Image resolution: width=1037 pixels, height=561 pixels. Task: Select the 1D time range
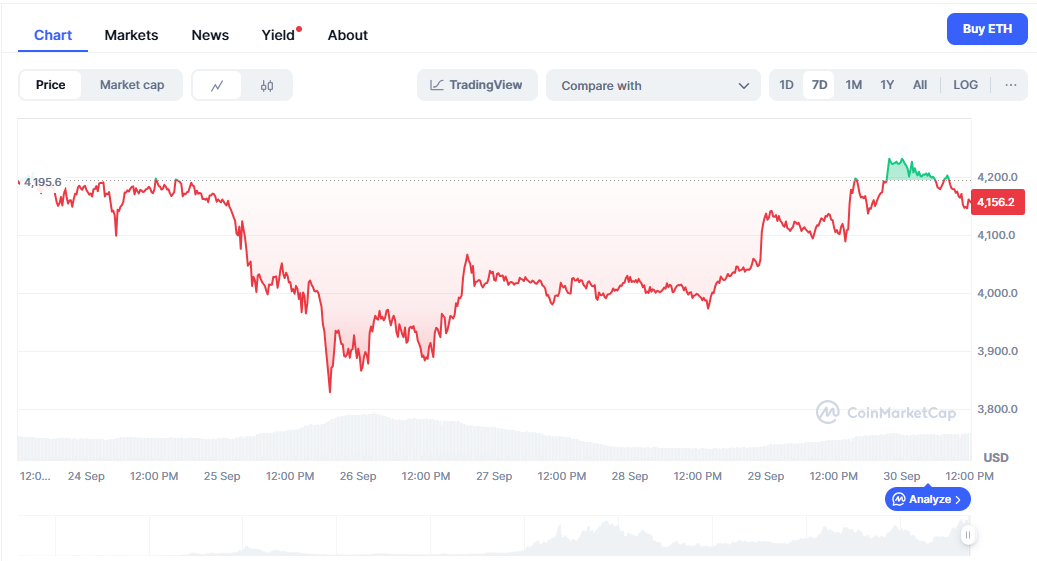(x=786, y=85)
